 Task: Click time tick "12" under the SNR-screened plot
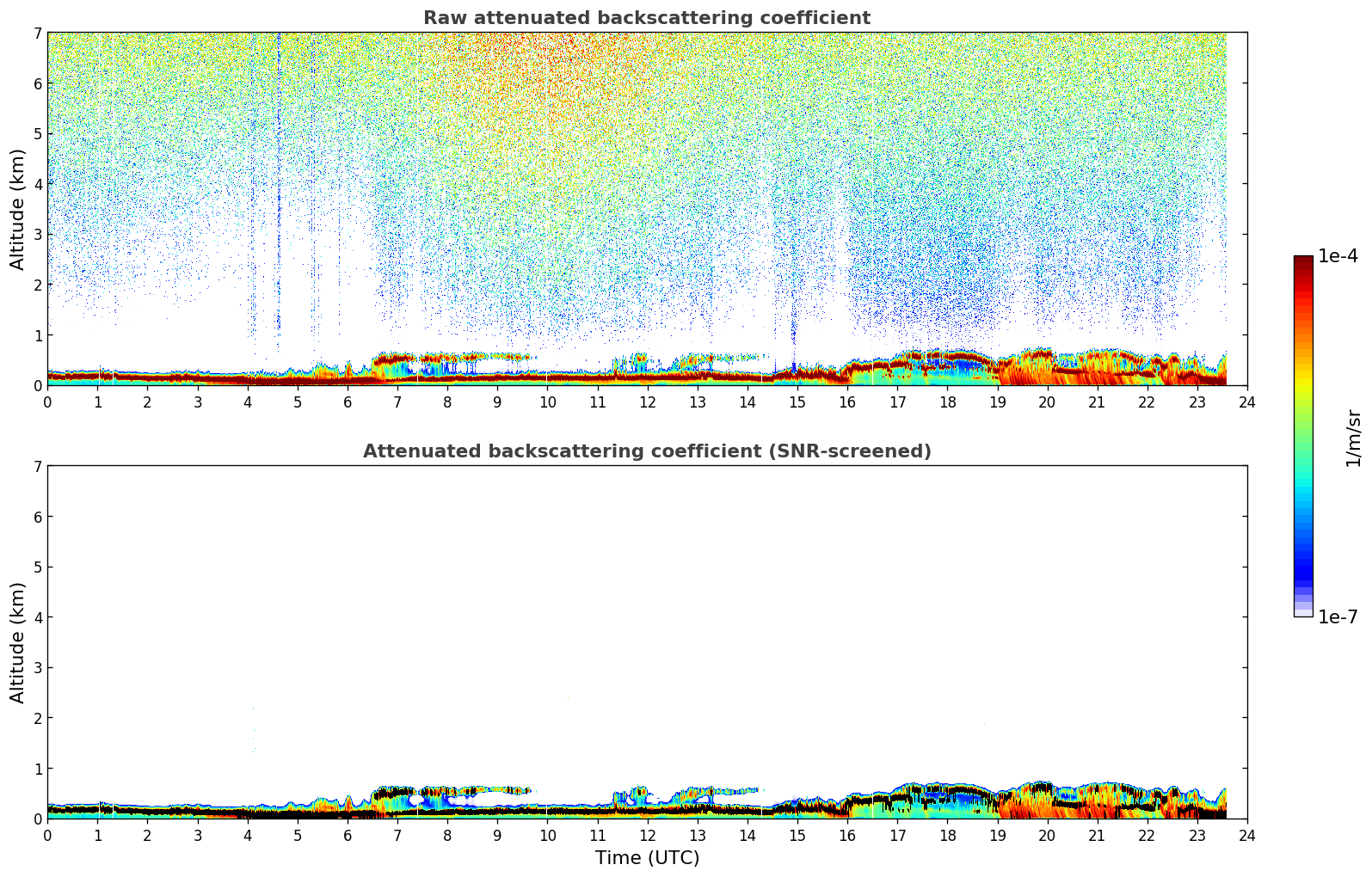[647, 835]
